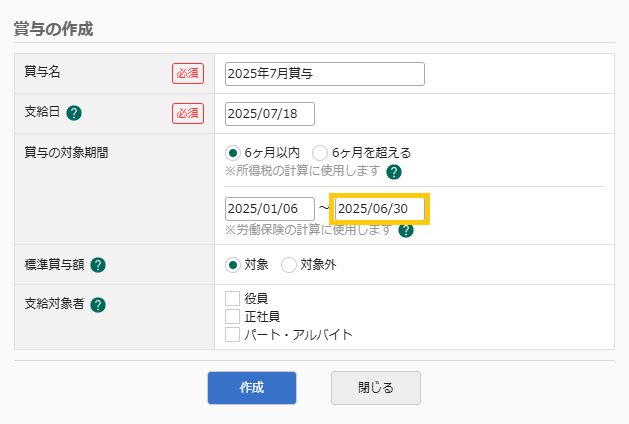Screen dimensions: 629x424
Task: Choose 対象 for 標準賞与額
Action: click(233, 265)
